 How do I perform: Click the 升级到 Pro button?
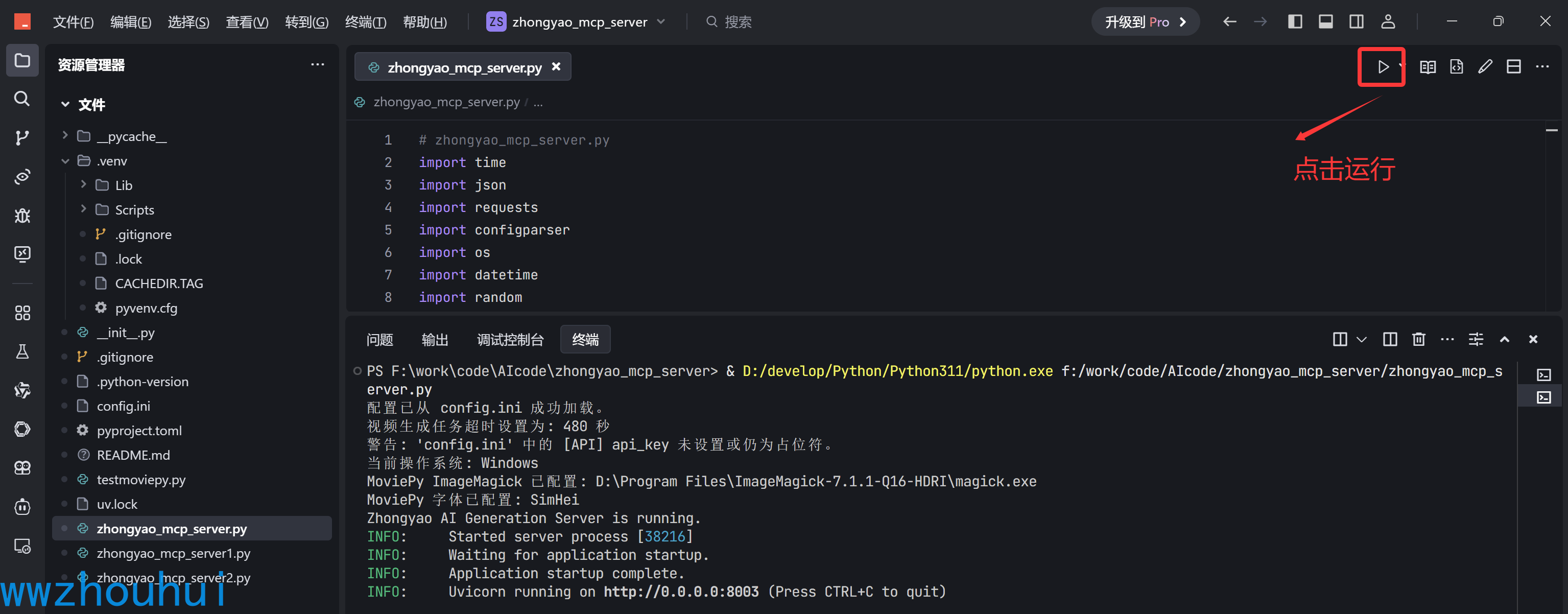1145,22
